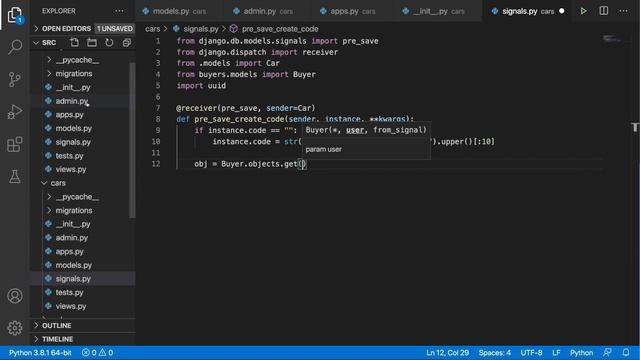The height and width of the screenshot is (360, 640).
Task: Click line number 6 in gutter
Action: click(158, 97)
